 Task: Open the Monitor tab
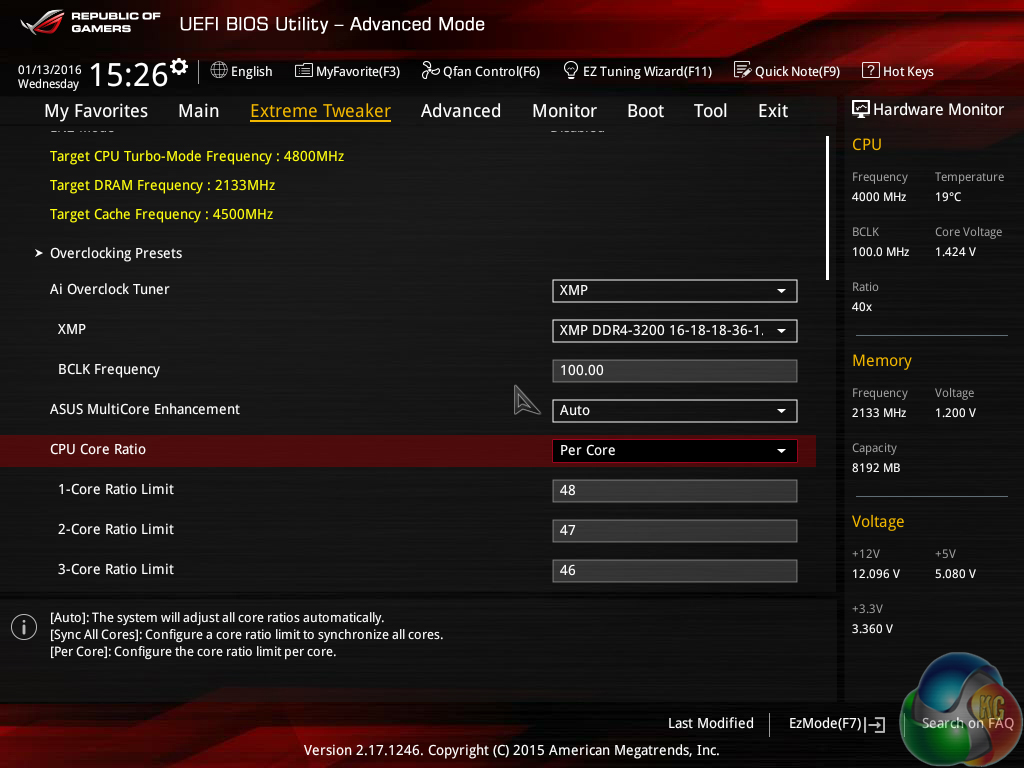(x=564, y=111)
